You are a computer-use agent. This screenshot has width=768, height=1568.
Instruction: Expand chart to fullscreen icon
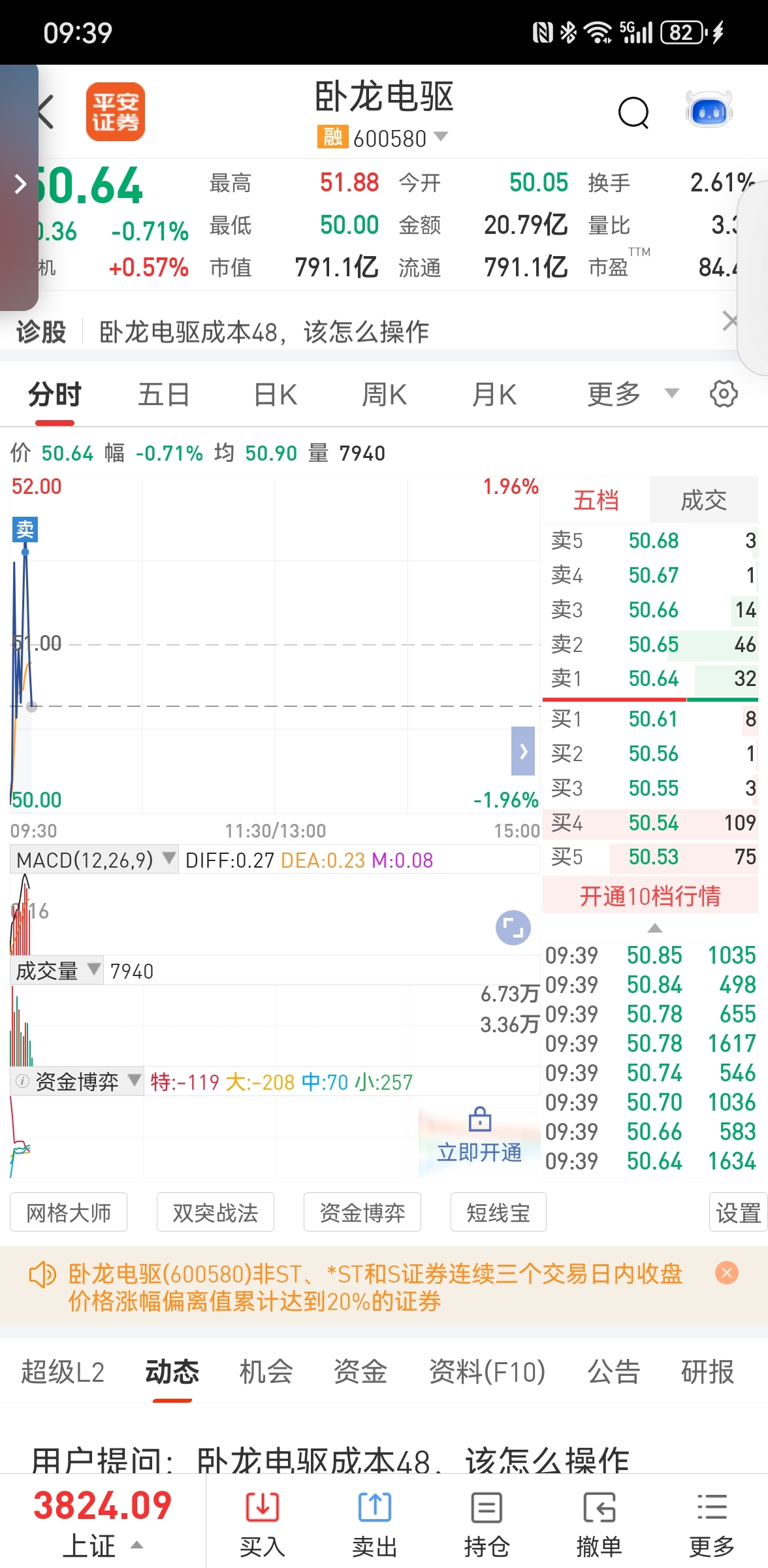[x=513, y=928]
